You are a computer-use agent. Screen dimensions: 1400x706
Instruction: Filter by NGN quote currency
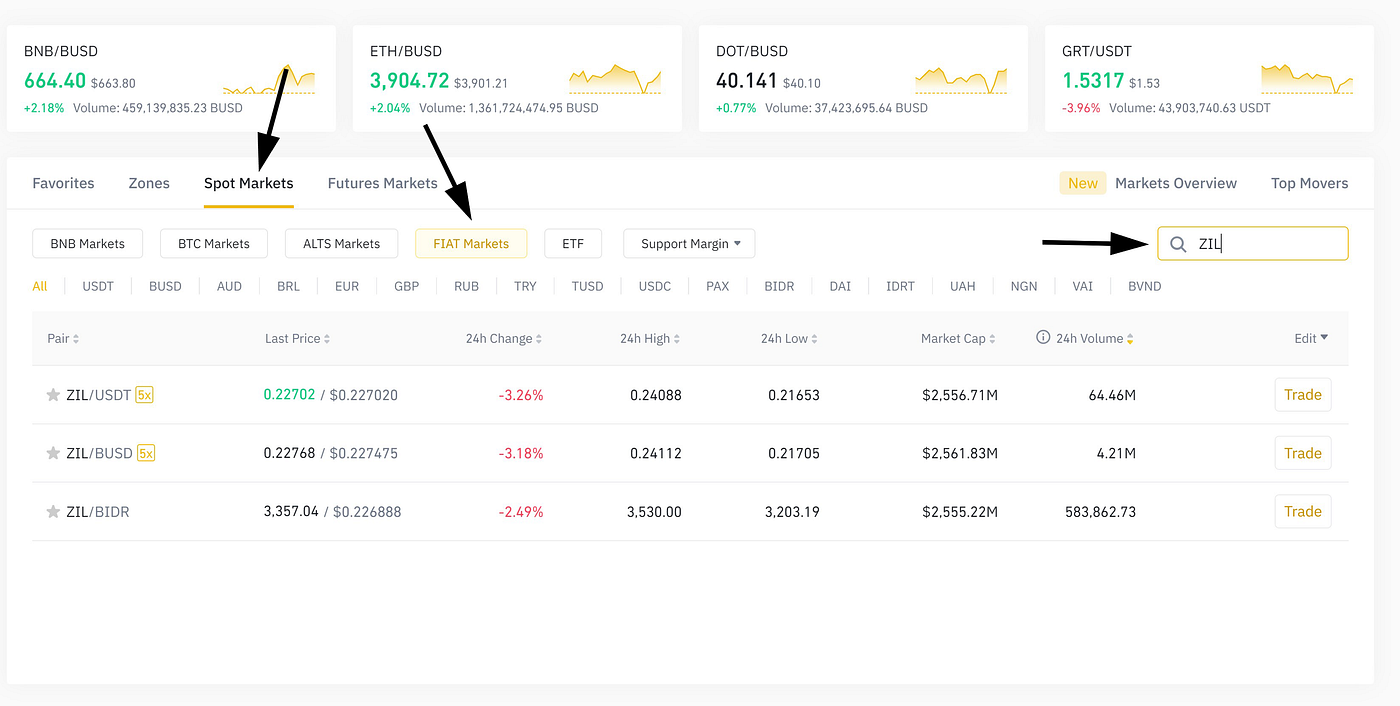pos(1024,286)
